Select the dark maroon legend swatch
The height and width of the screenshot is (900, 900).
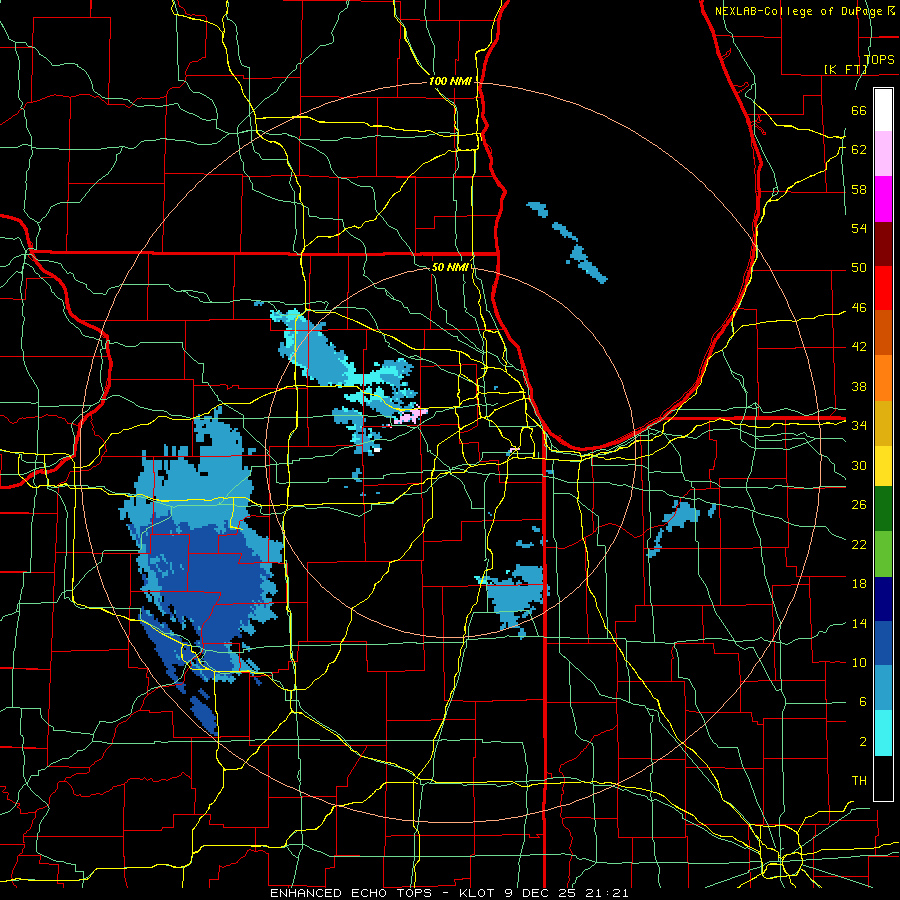coord(883,243)
